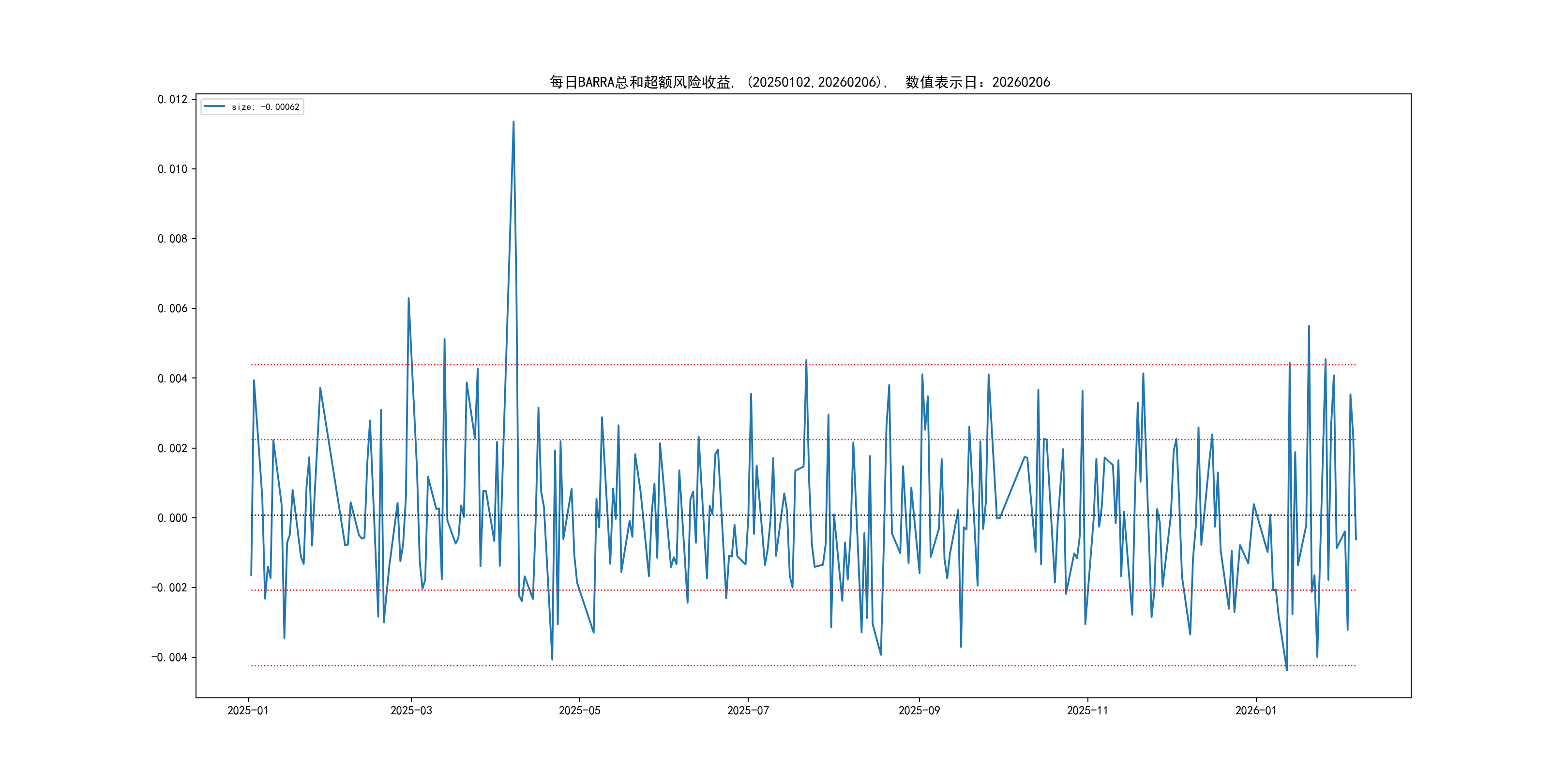Click the 0.002 y-axis tick label
Image resolution: width=1568 pixels, height=784 pixels.
click(x=172, y=448)
